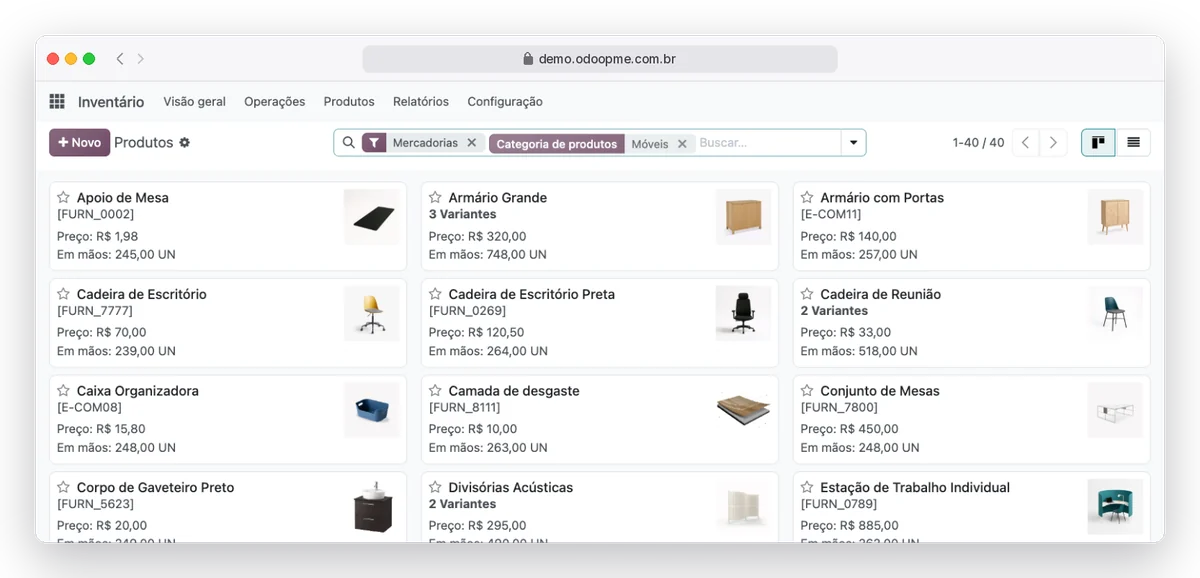Click the Cadeira de Reunião image
Image resolution: width=1200 pixels, height=578 pixels.
[1115, 313]
